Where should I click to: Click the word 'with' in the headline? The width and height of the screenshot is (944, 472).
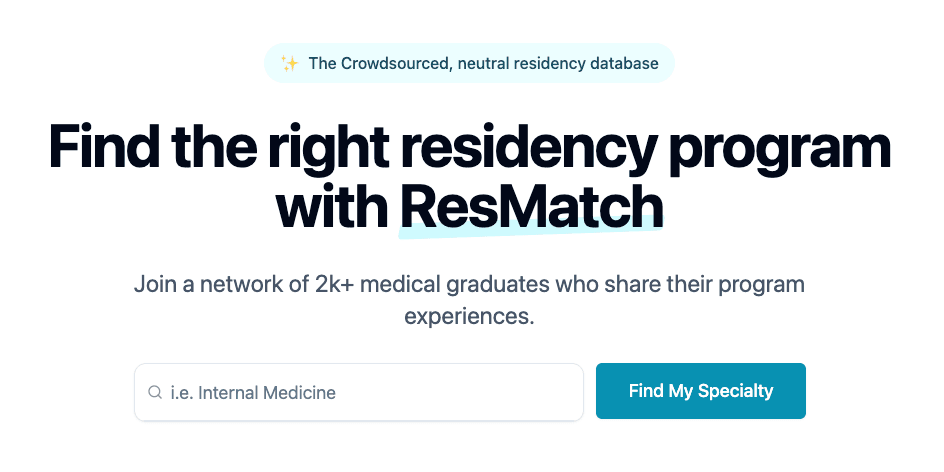(332, 207)
